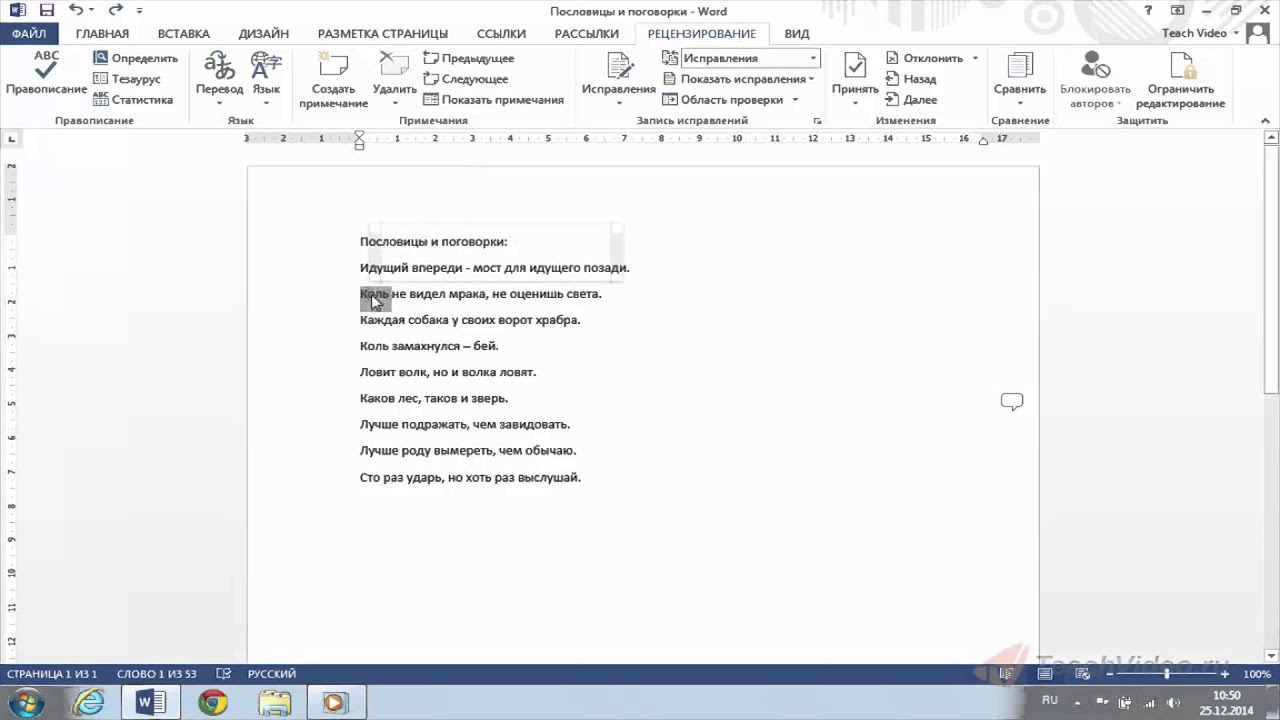Open Word Help question mark
The height and width of the screenshot is (720, 1280).
click(1149, 10)
